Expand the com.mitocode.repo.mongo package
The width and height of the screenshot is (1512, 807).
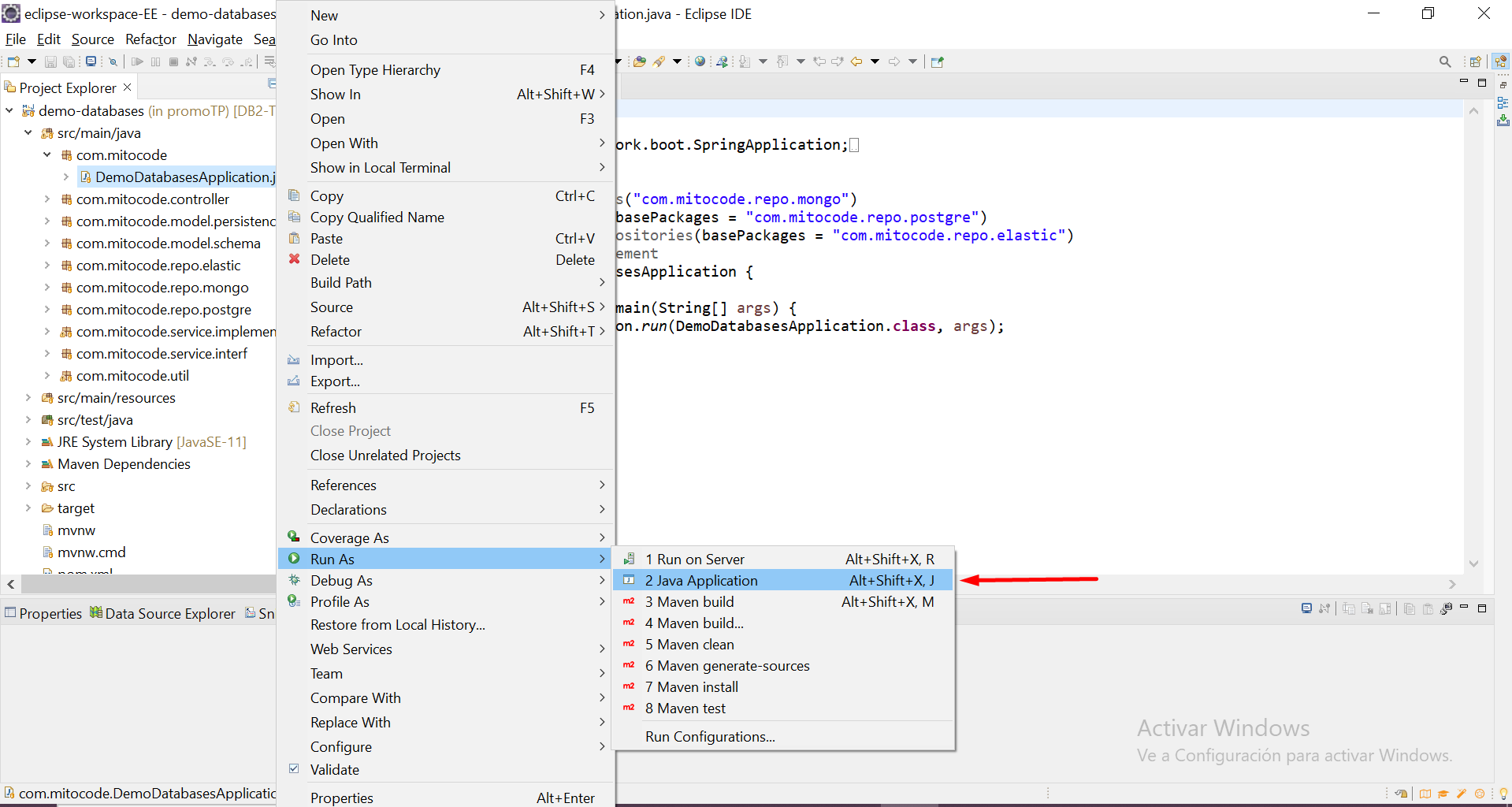click(47, 287)
